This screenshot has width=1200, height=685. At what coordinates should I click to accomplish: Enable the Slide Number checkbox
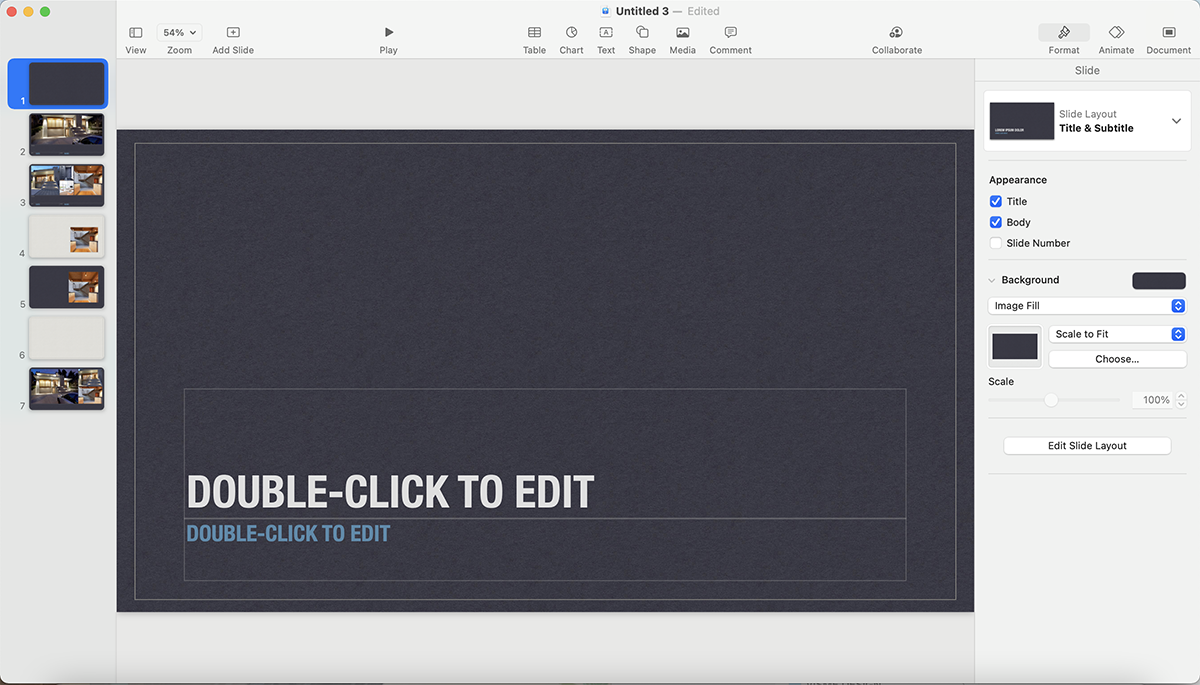coord(996,243)
